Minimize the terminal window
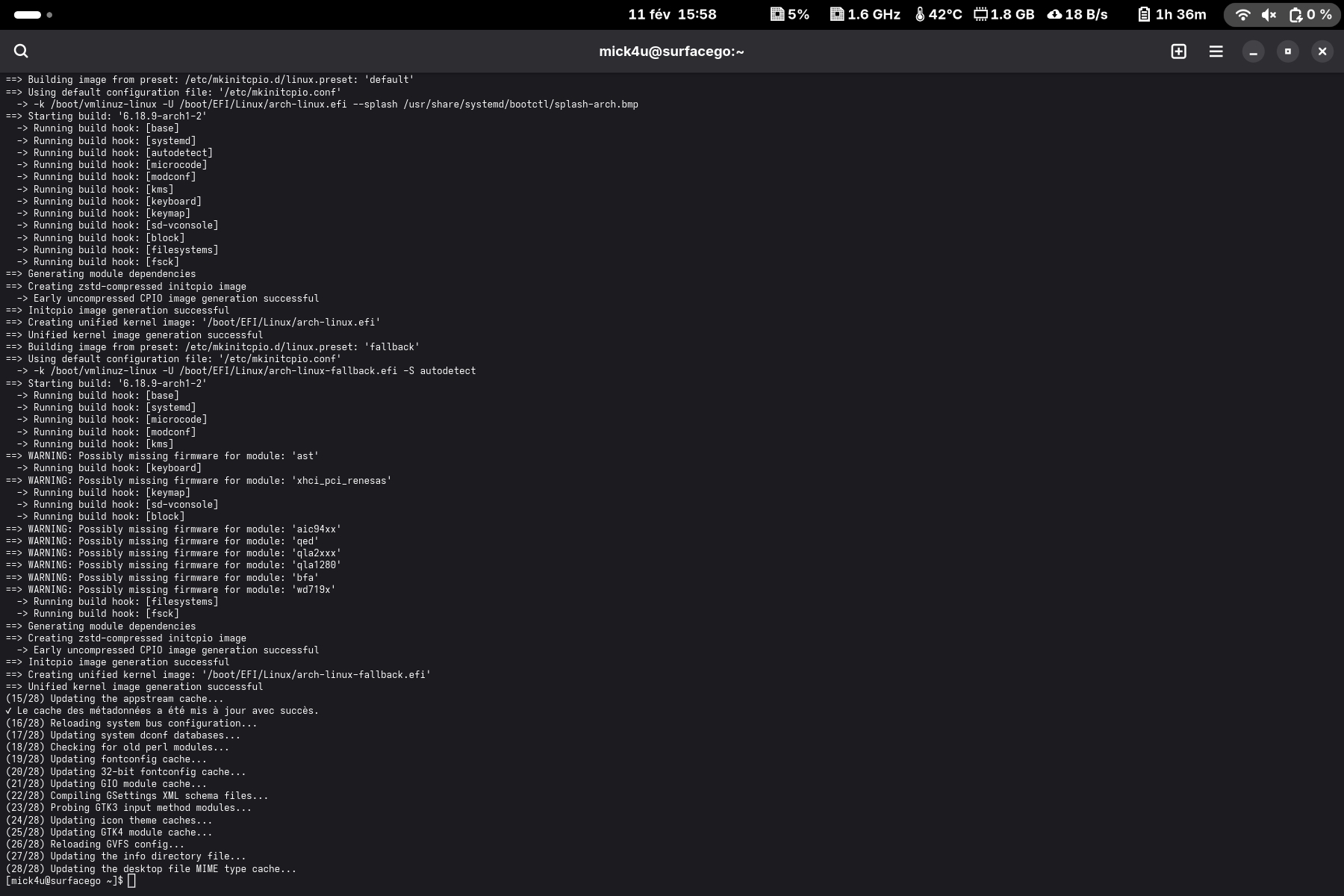This screenshot has width=1344, height=896. click(x=1253, y=51)
